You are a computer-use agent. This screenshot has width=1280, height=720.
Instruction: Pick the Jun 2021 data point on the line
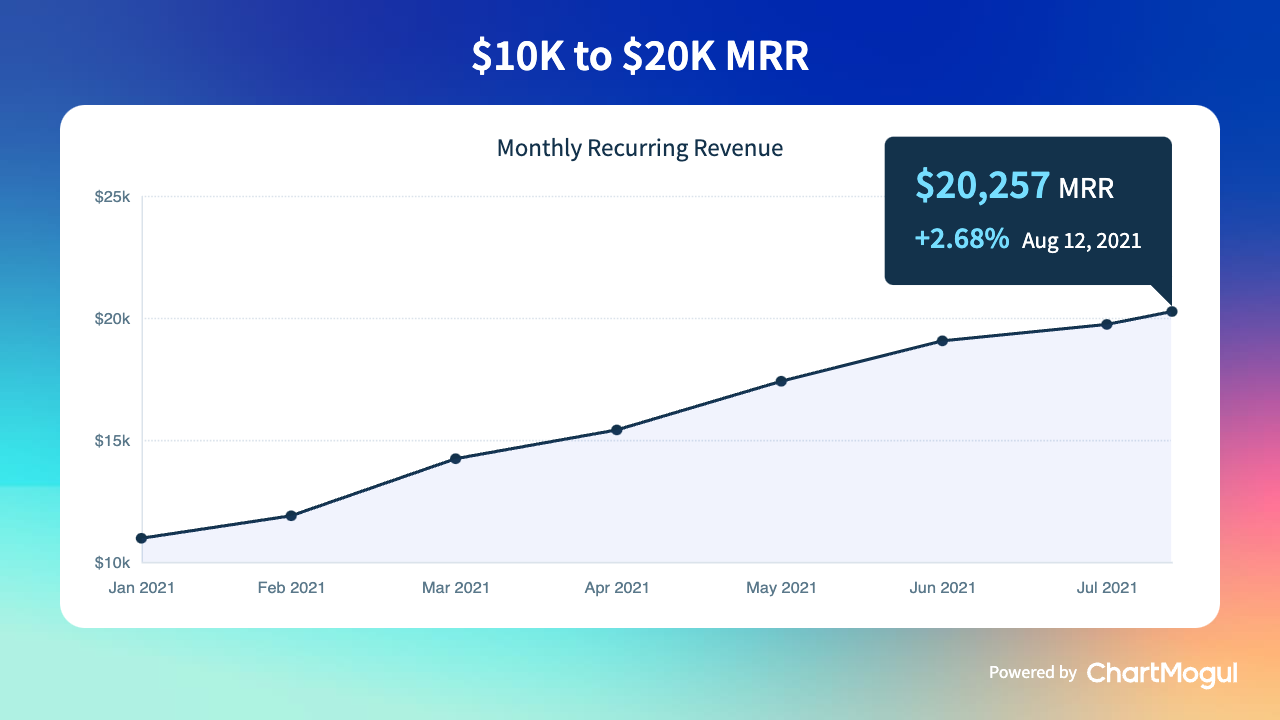[x=943, y=341]
